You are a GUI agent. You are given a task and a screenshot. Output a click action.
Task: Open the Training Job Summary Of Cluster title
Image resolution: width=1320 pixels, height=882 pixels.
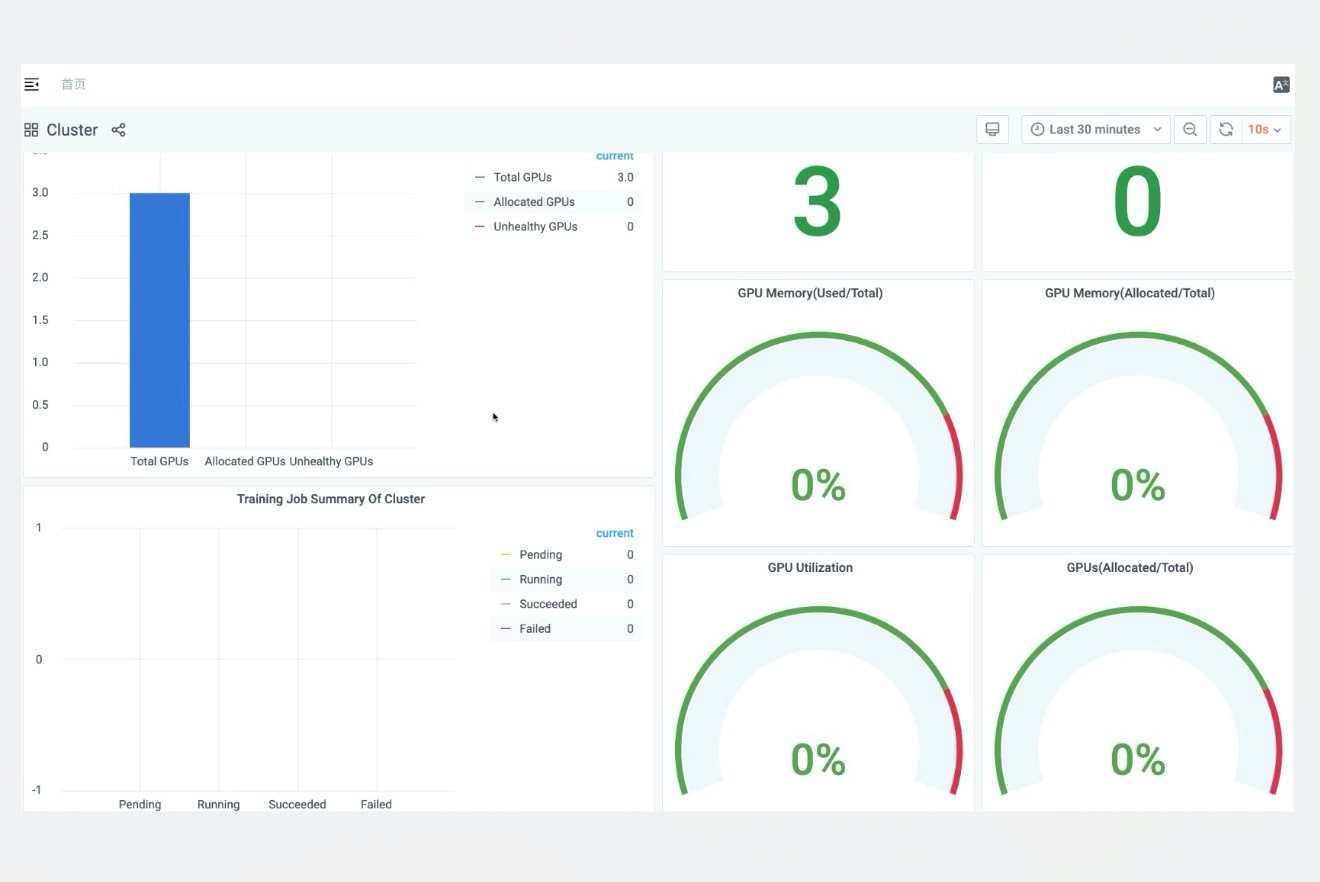331,499
